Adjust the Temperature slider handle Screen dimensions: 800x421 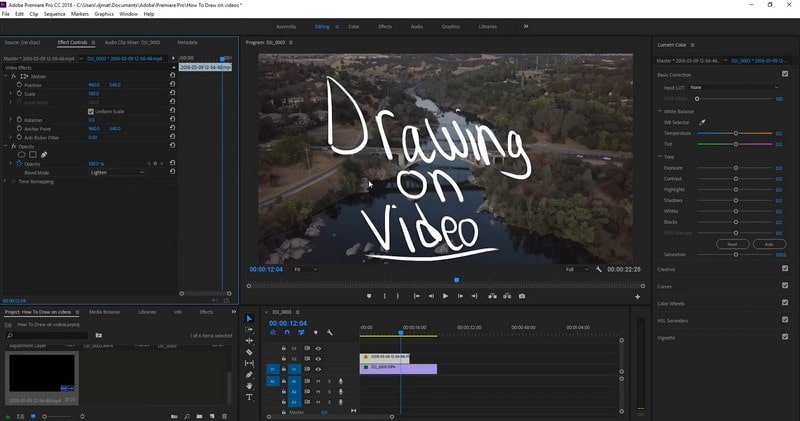(x=736, y=133)
